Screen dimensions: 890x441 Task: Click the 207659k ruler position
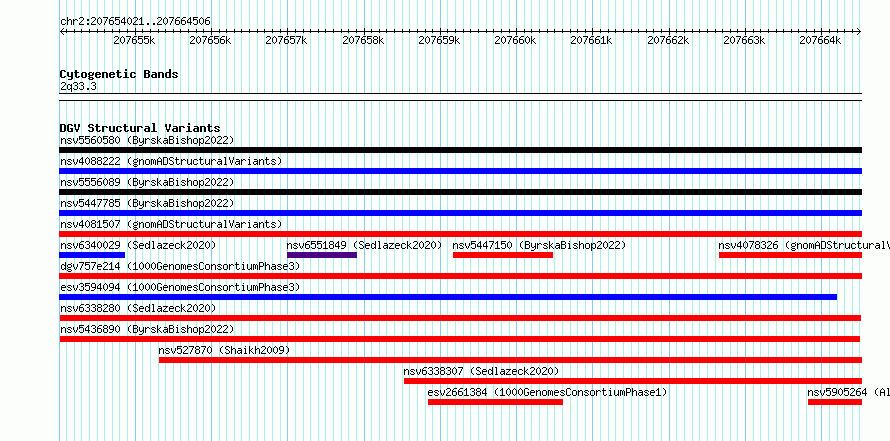(439, 40)
